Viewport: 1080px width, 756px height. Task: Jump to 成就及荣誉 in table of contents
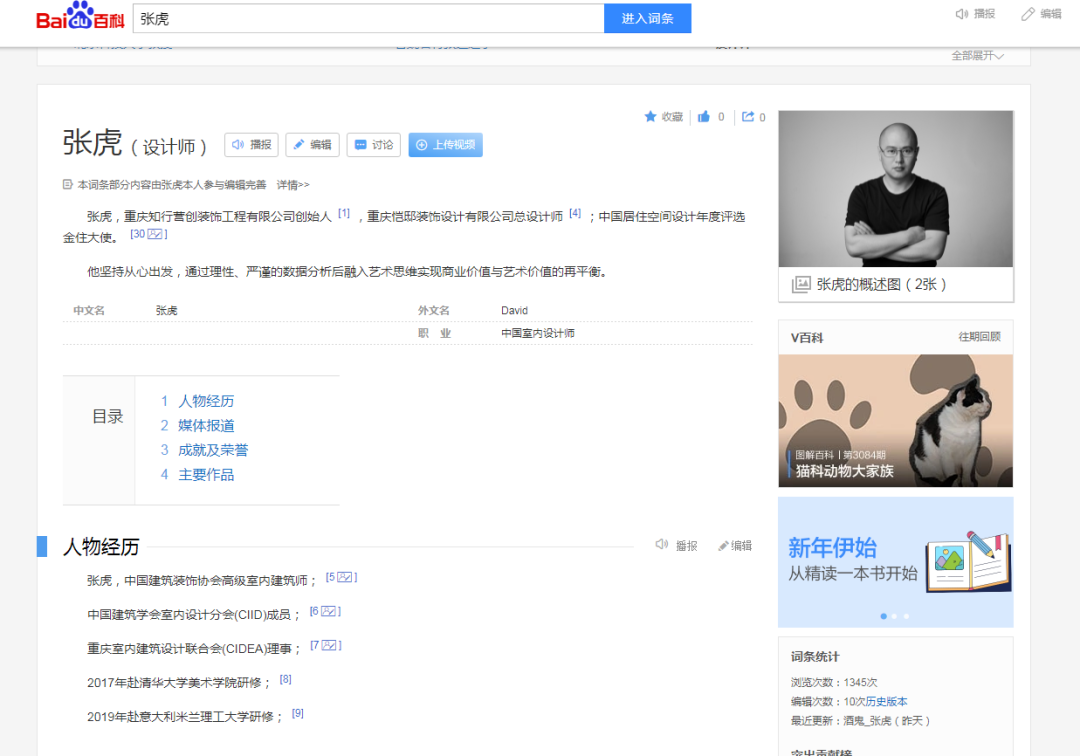click(x=213, y=450)
